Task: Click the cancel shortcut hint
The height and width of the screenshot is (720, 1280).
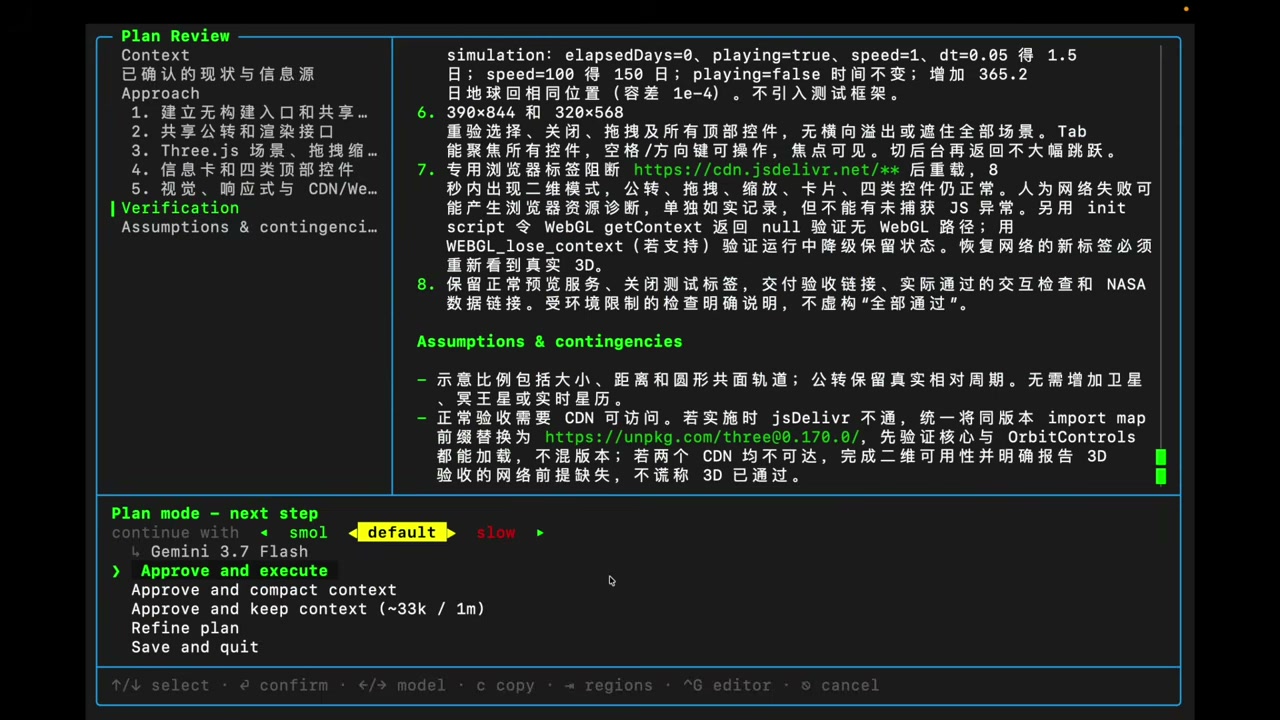Action: (x=840, y=685)
